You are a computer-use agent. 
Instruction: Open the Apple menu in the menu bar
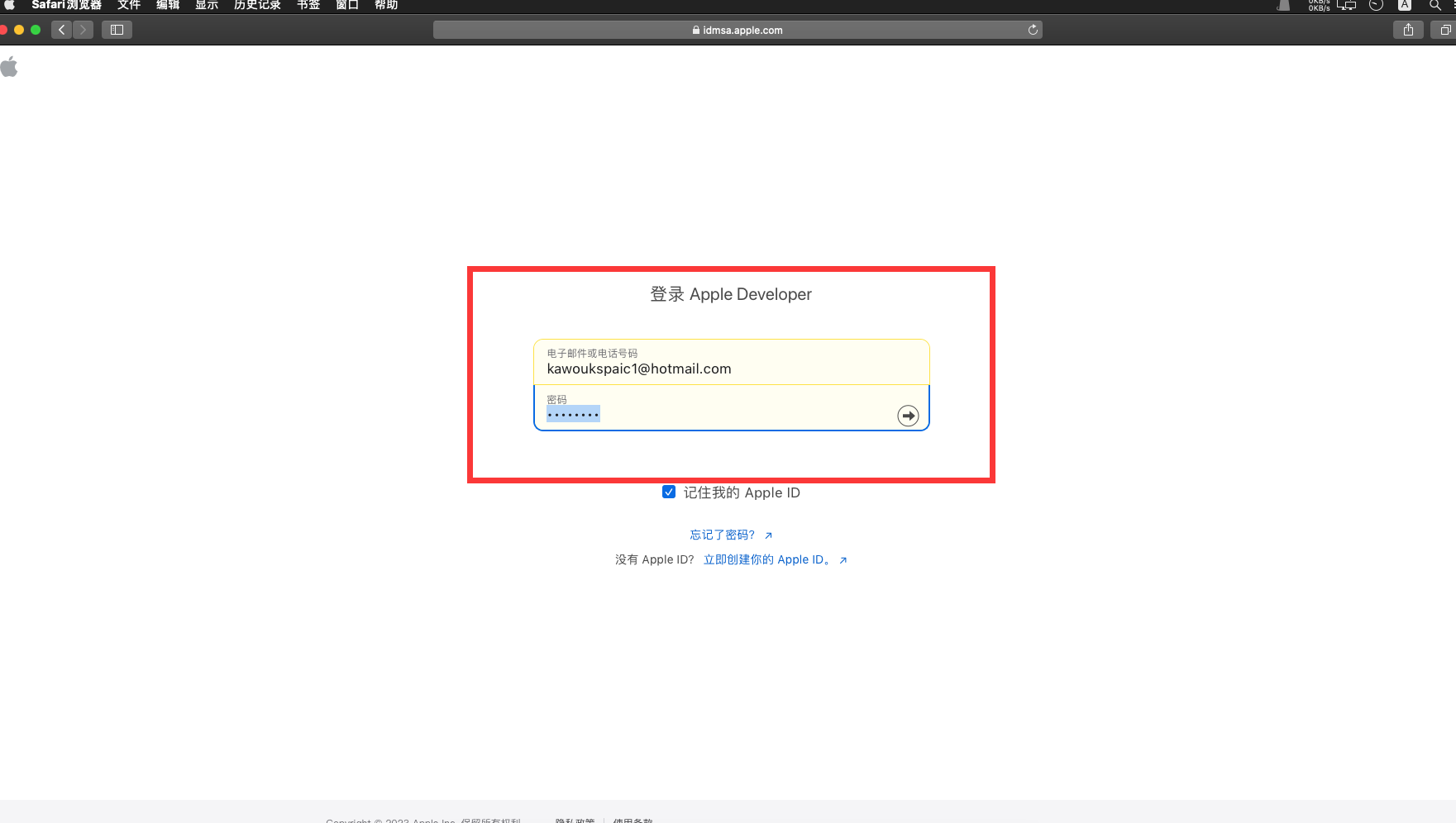[10, 5]
